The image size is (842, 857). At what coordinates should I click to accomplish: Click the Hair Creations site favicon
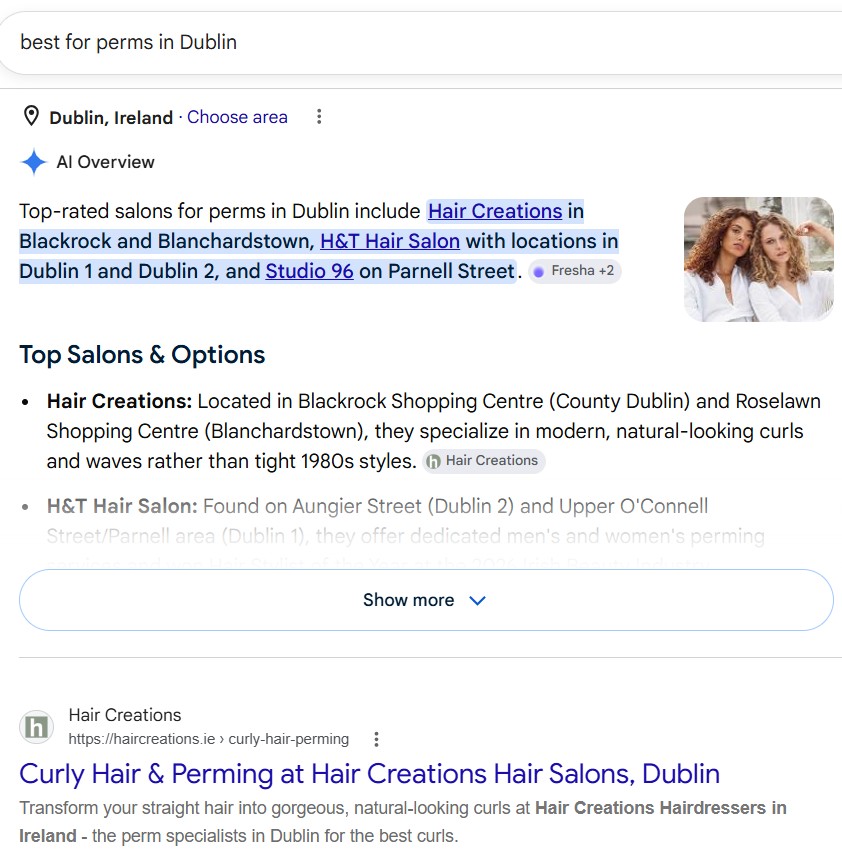[x=37, y=727]
